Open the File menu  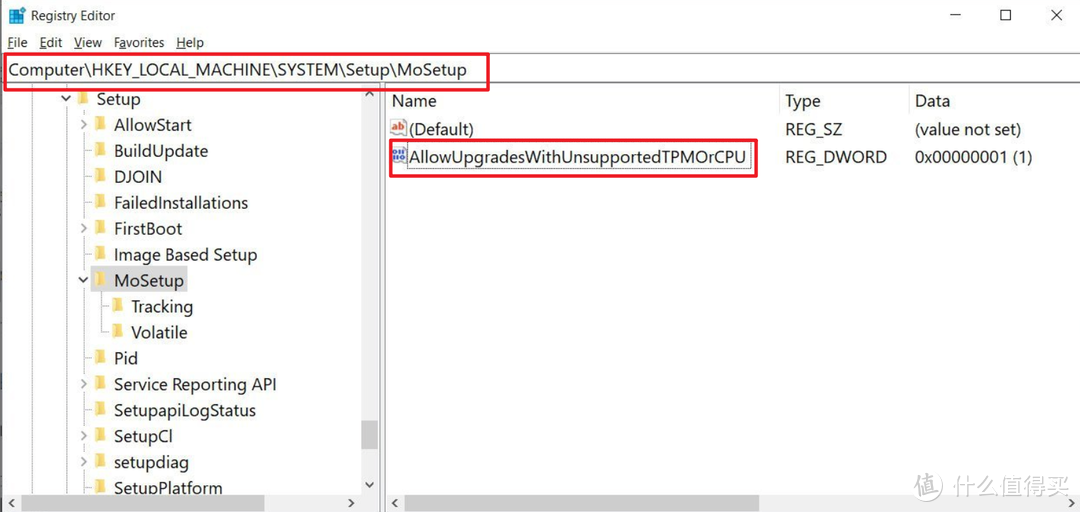pos(17,43)
